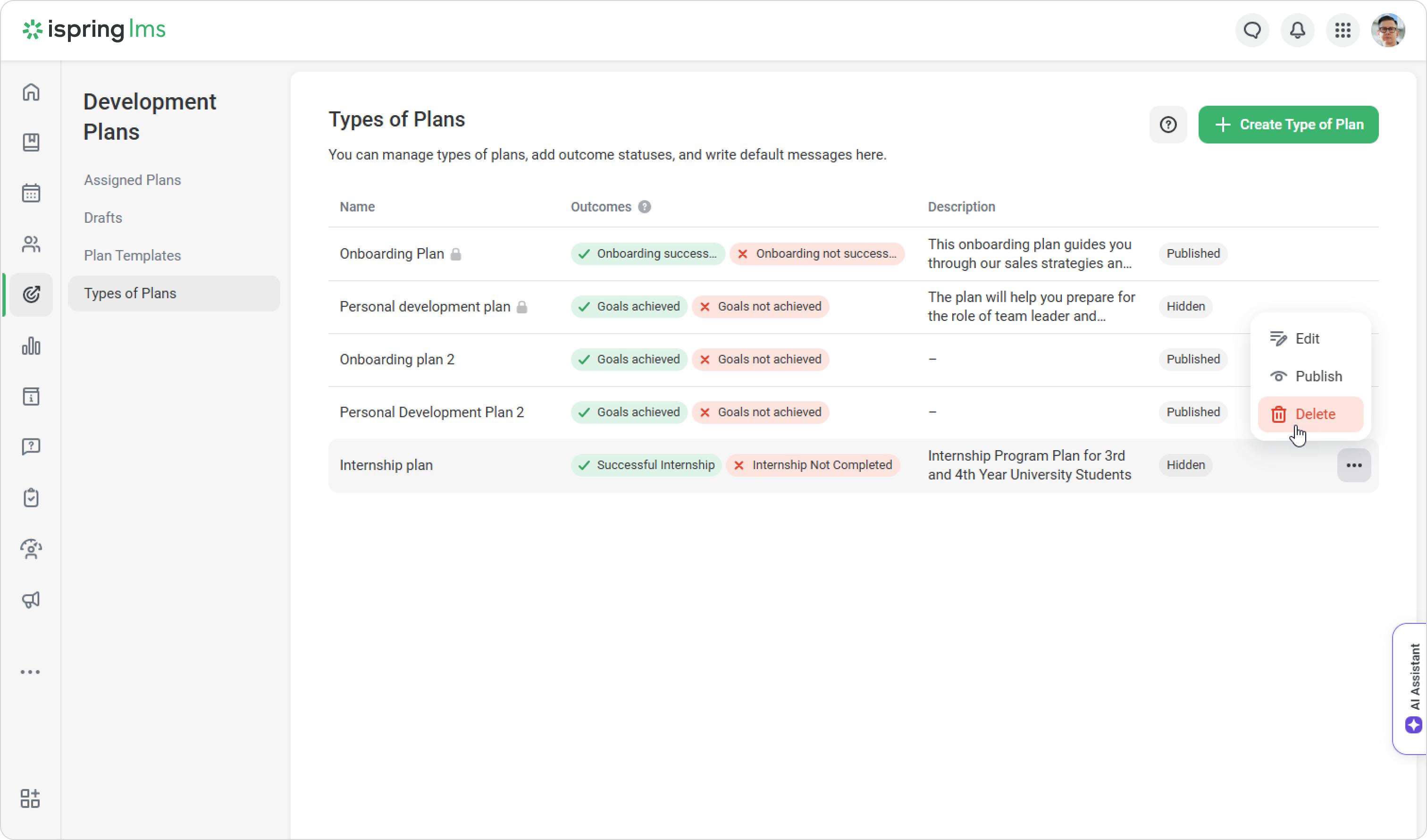Go to Assigned Plans section
This screenshot has height=840, width=1427.
(133, 180)
